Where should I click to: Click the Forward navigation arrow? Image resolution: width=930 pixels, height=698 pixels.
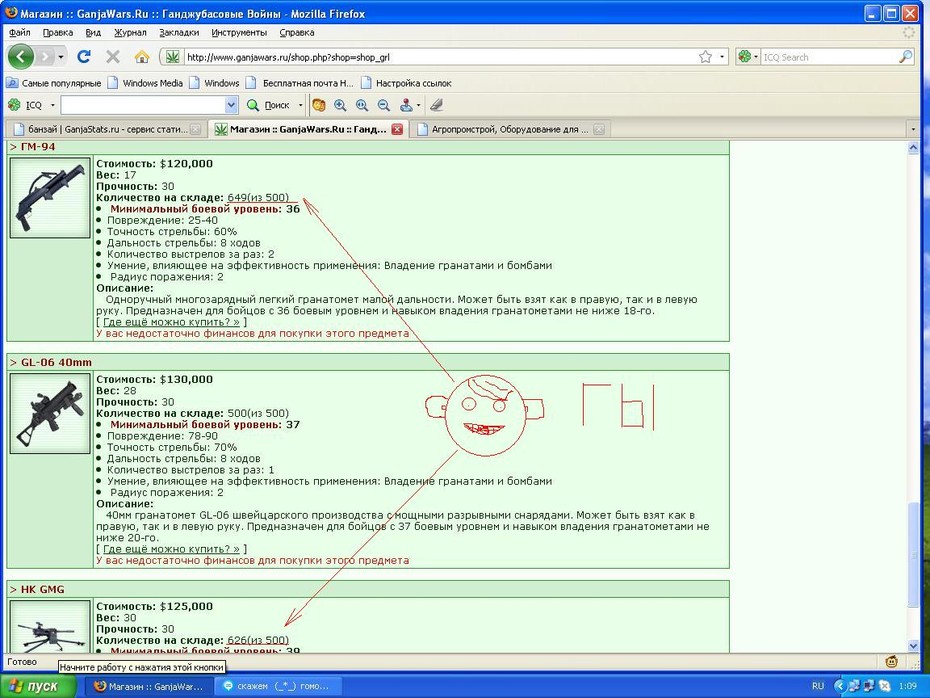[44, 57]
